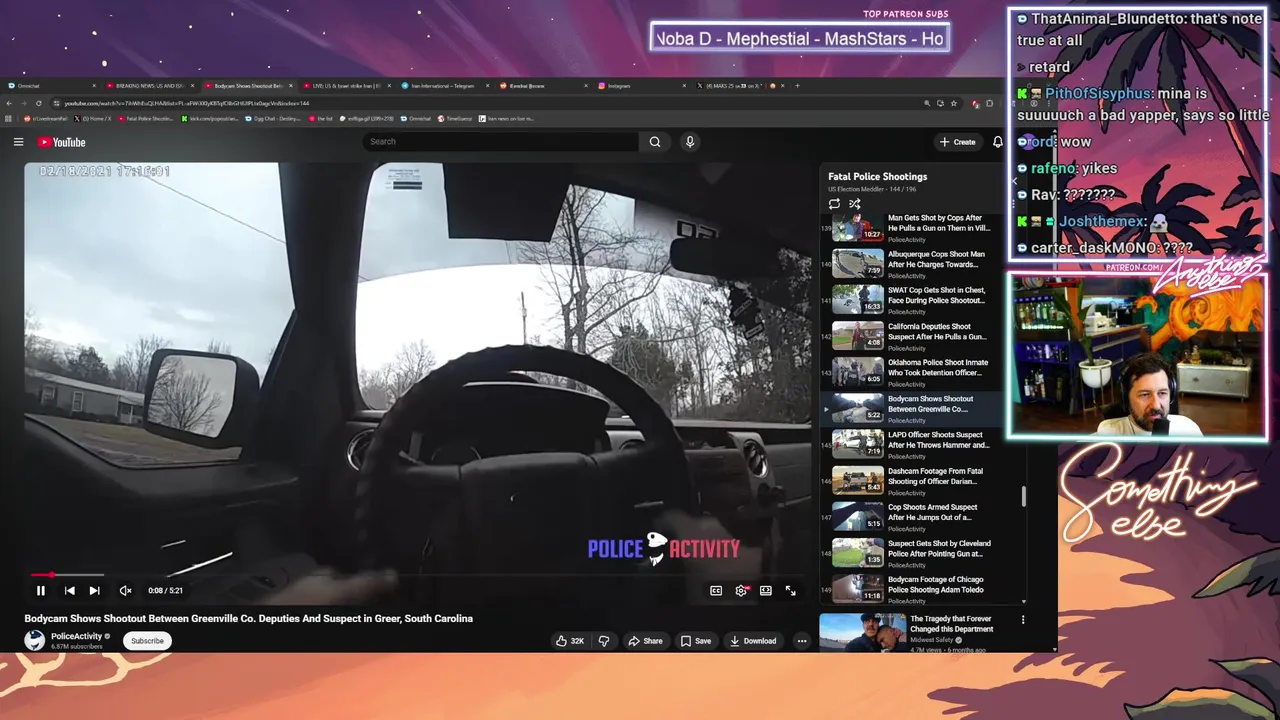Click the video title text
Screen dimensions: 1280x720
coord(248,618)
